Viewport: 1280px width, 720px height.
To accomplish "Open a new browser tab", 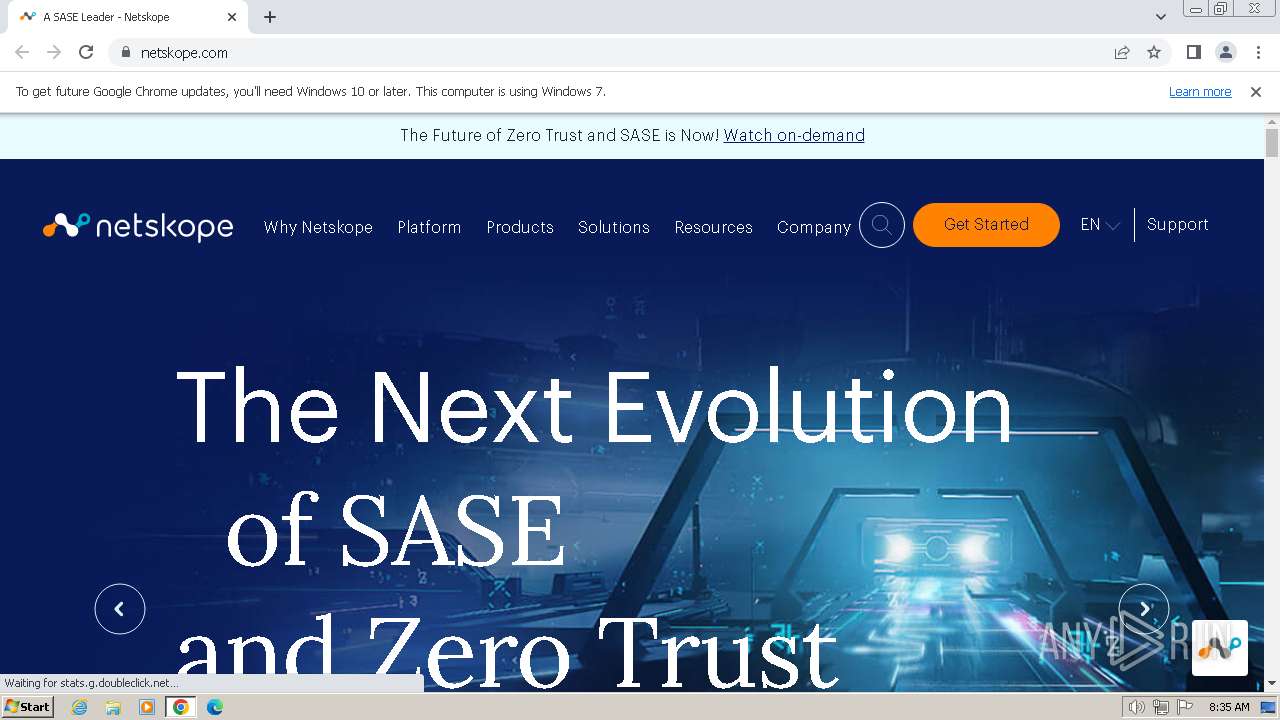I will point(270,17).
